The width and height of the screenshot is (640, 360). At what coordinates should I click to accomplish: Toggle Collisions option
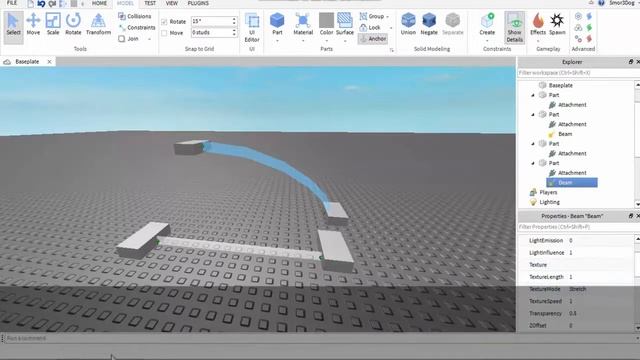[135, 16]
